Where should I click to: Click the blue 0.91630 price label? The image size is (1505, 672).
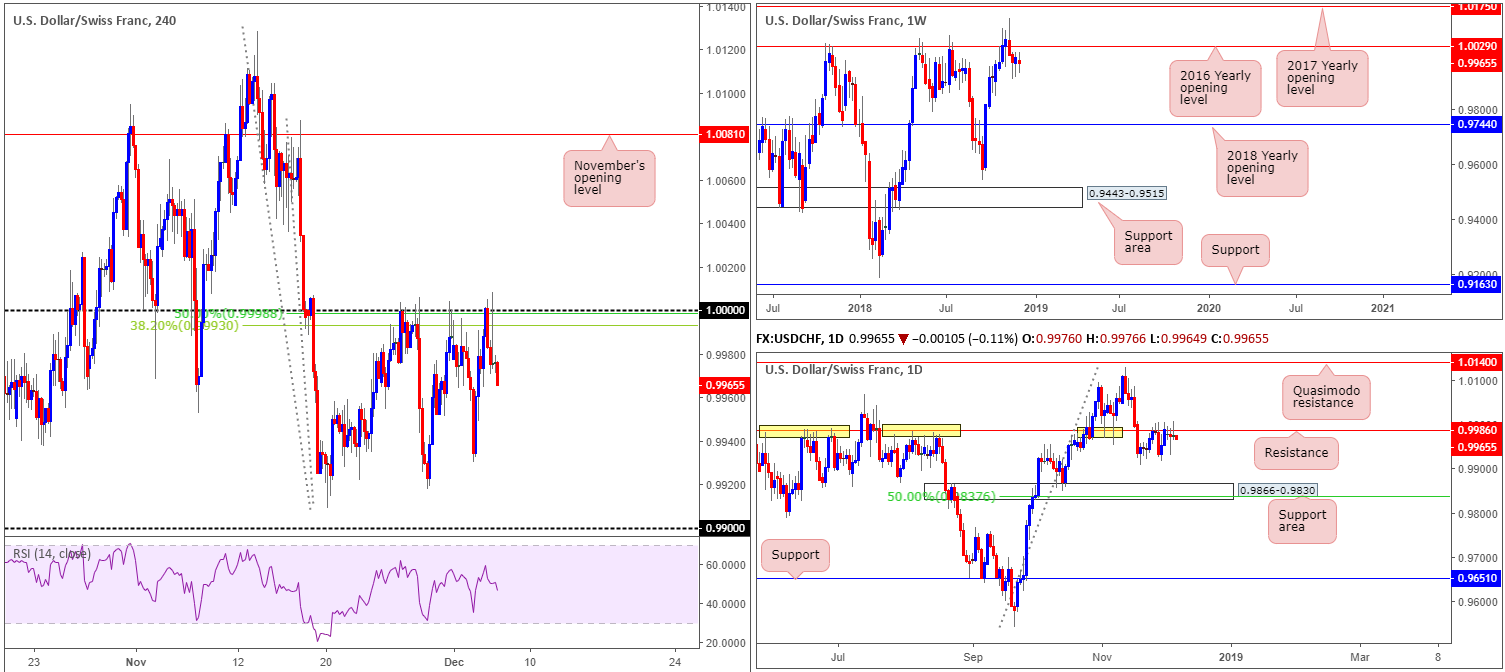coord(1477,284)
